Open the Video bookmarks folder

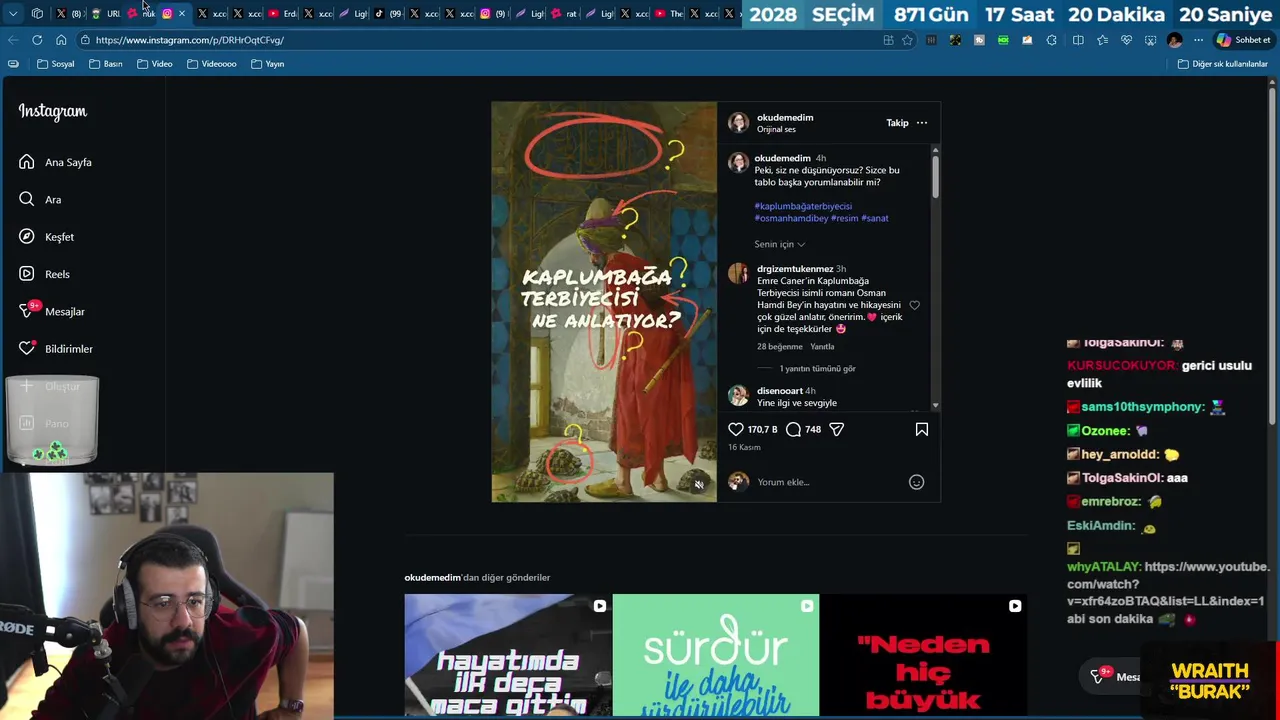(155, 64)
